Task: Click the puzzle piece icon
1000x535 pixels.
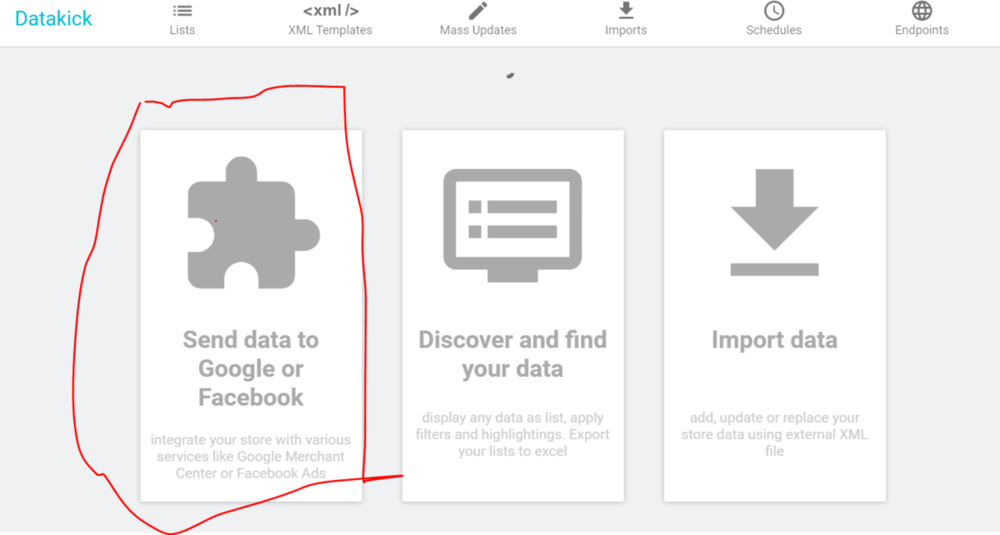Action: pos(252,222)
